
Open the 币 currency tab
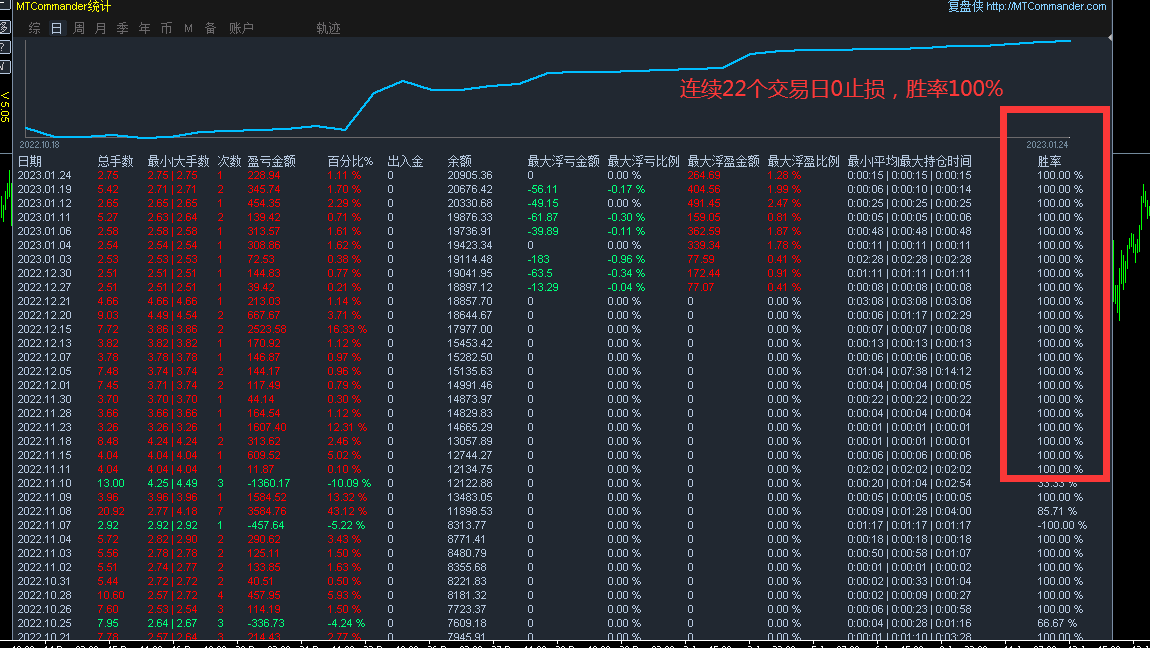(x=166, y=28)
